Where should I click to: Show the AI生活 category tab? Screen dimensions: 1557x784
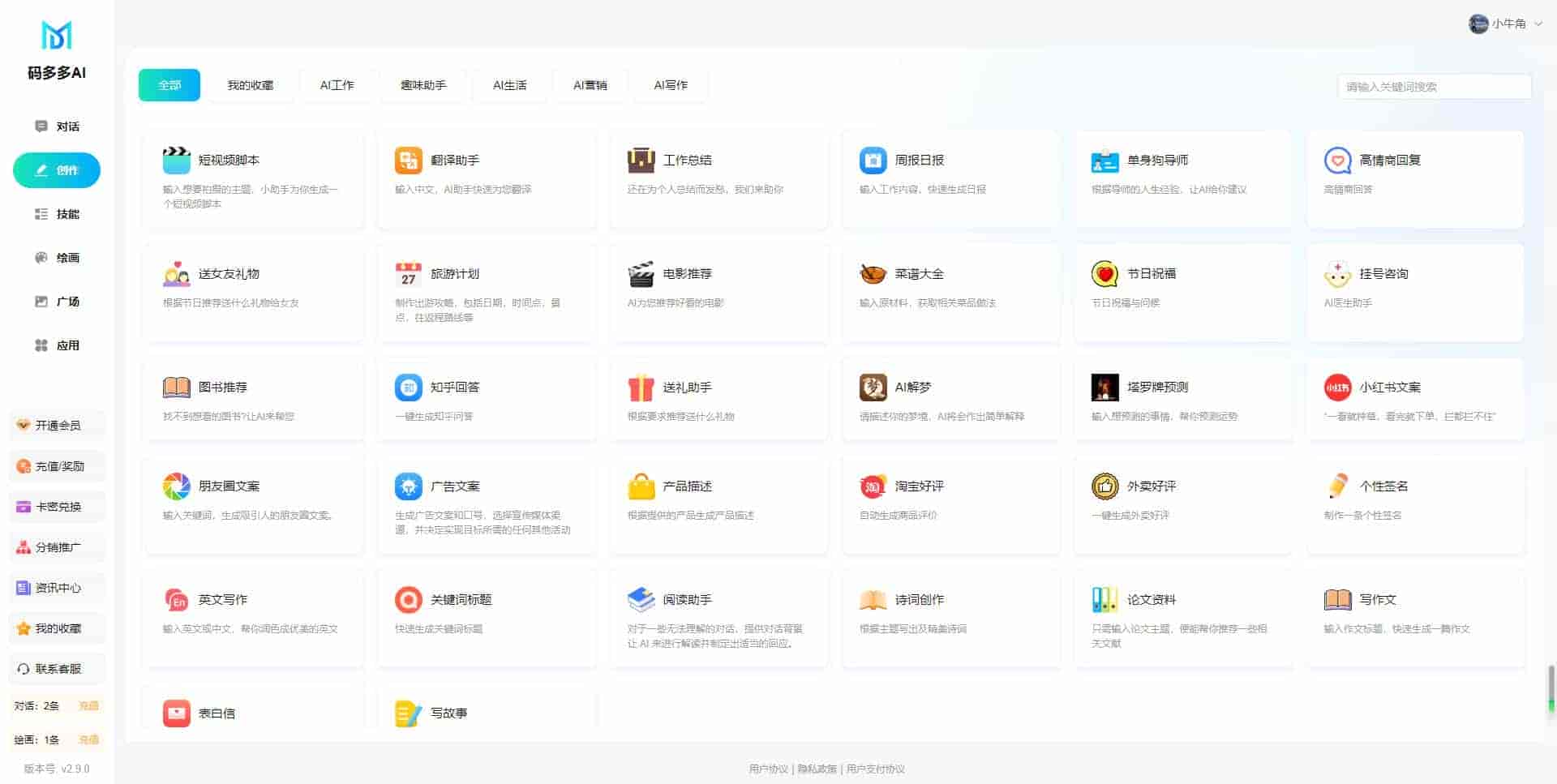509,85
